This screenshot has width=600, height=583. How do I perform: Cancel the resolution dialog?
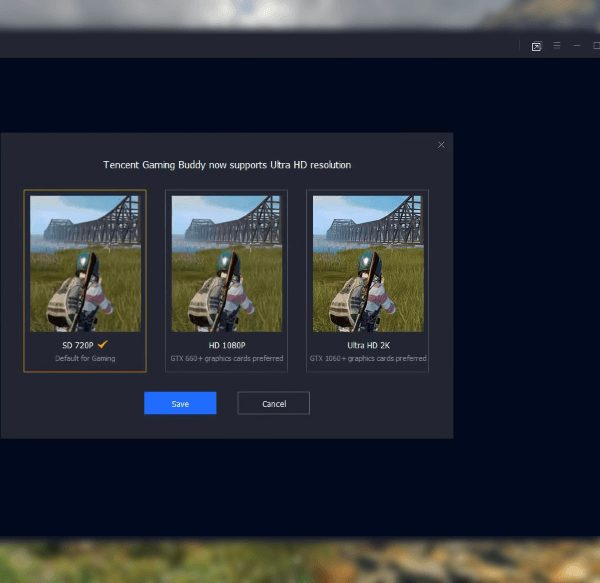click(274, 403)
